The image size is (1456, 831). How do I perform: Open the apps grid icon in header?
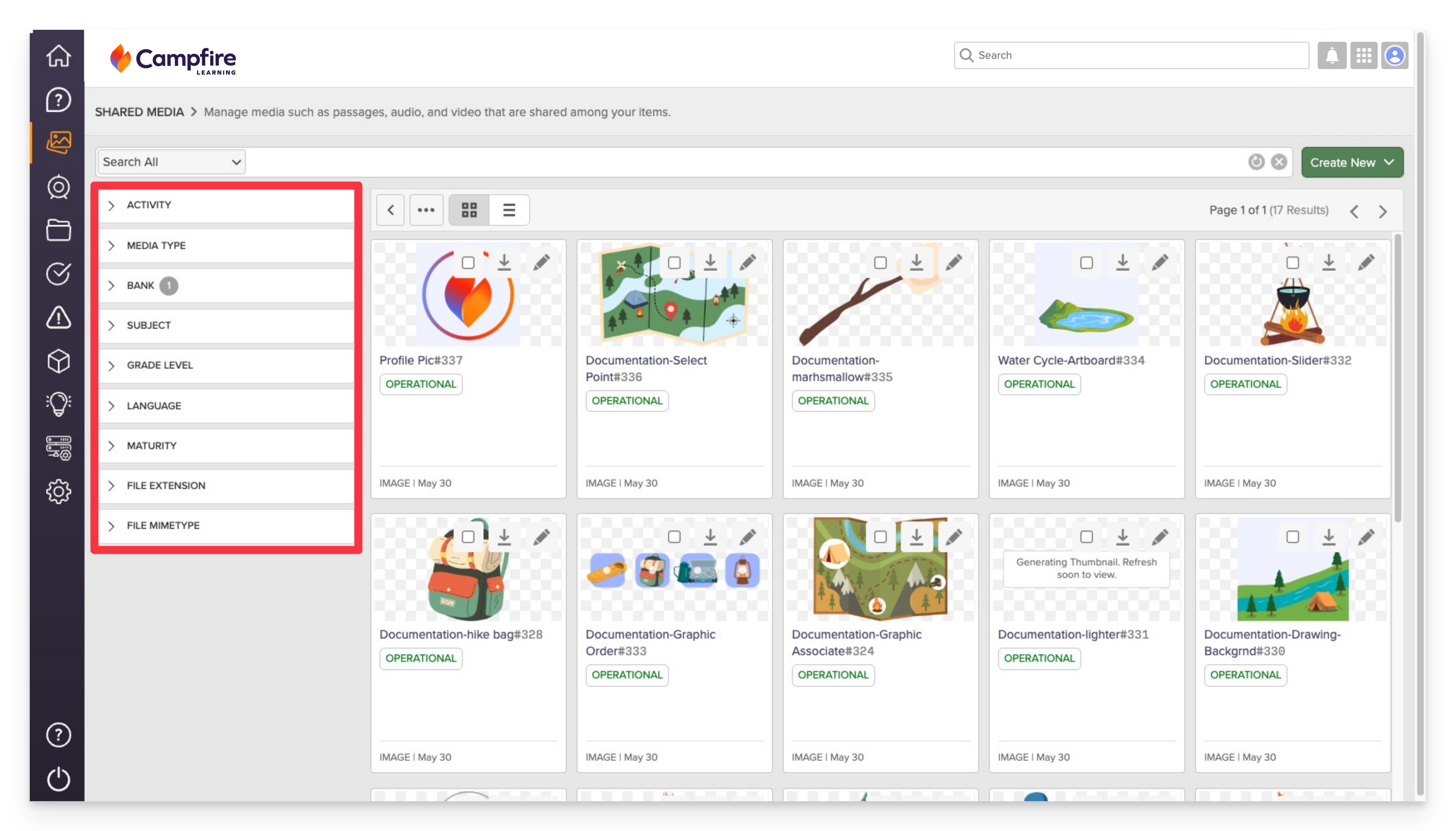coord(1363,55)
